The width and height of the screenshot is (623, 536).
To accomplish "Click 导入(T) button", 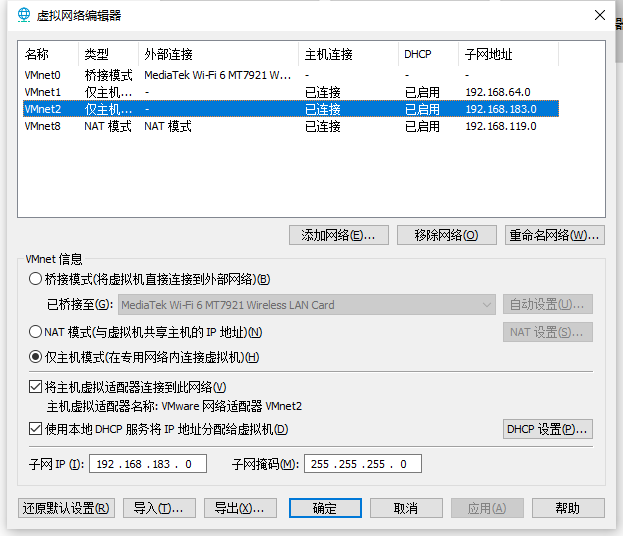I will [159, 508].
